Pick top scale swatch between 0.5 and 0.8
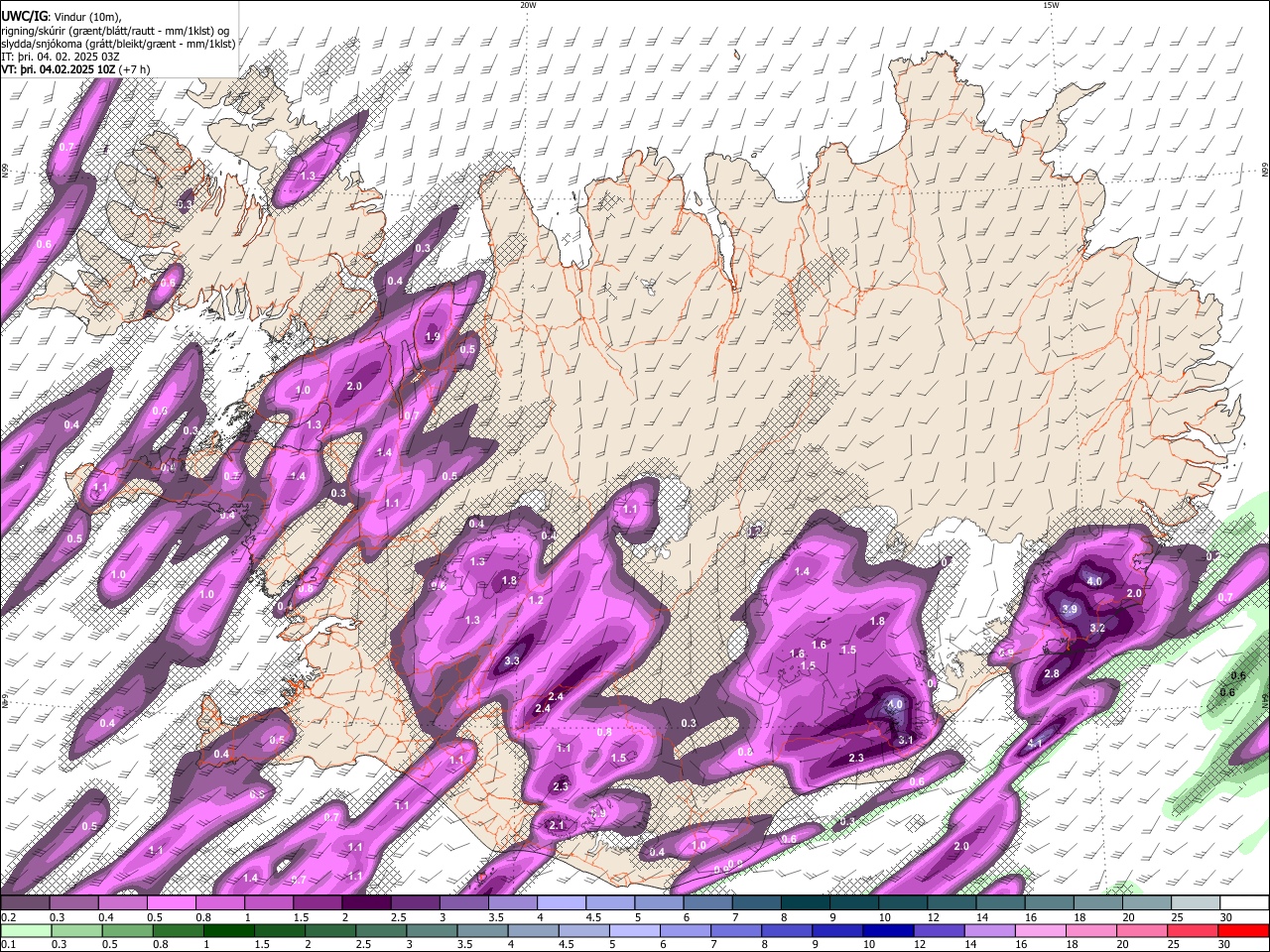The width and height of the screenshot is (1270, 952). [171, 902]
